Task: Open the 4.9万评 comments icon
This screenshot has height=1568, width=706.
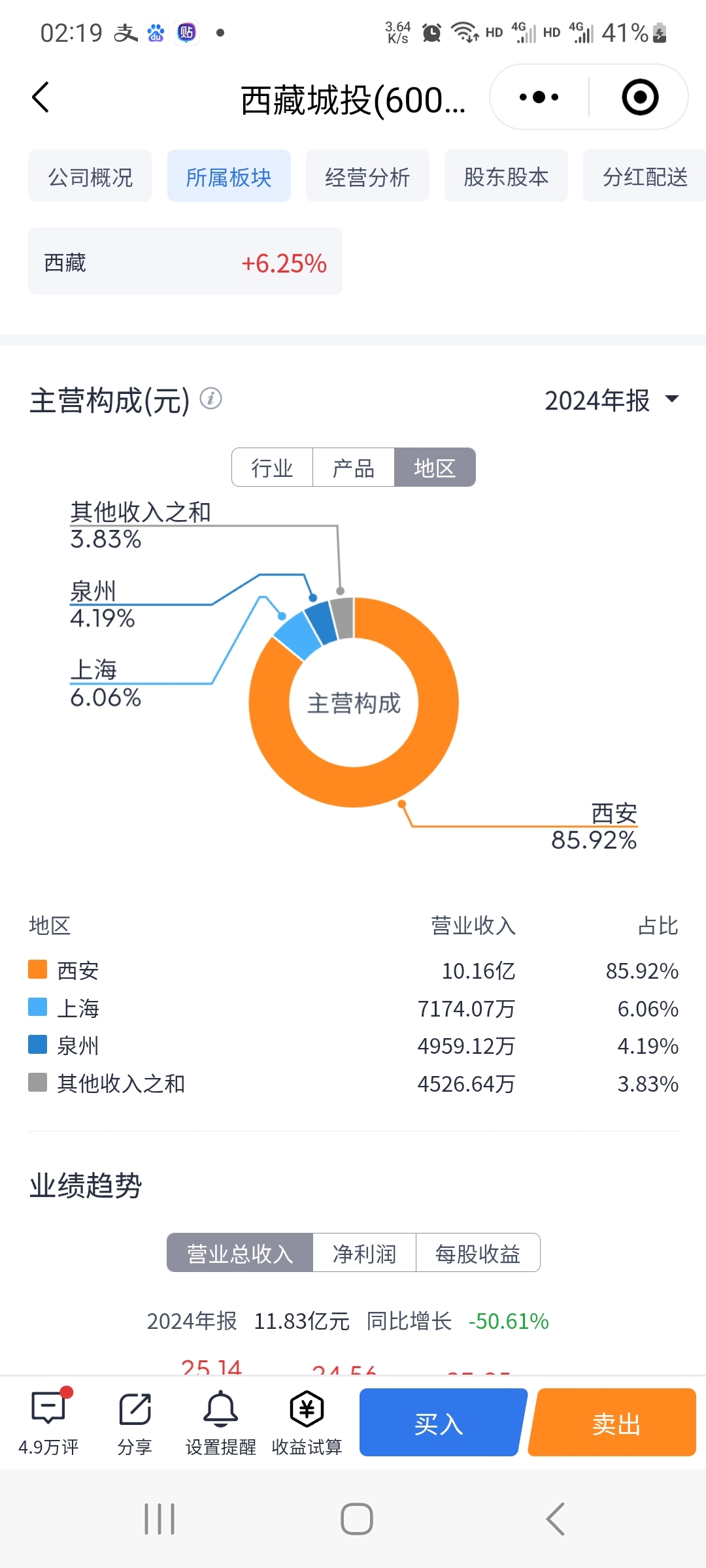Action: coord(50,1408)
